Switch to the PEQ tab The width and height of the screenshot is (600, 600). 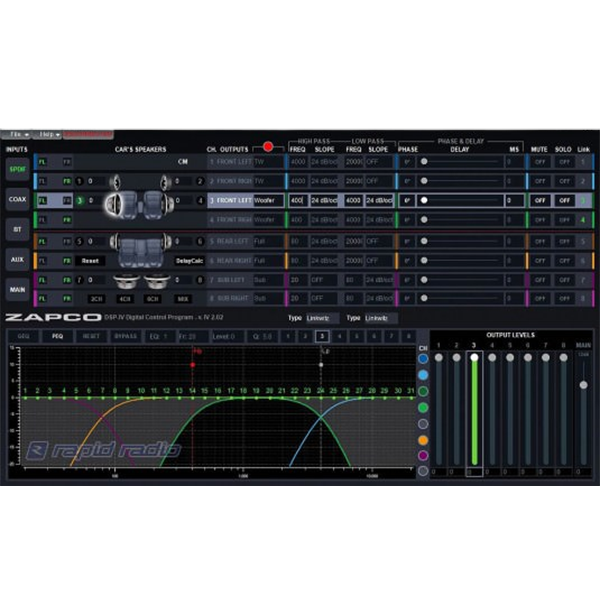[x=57, y=336]
